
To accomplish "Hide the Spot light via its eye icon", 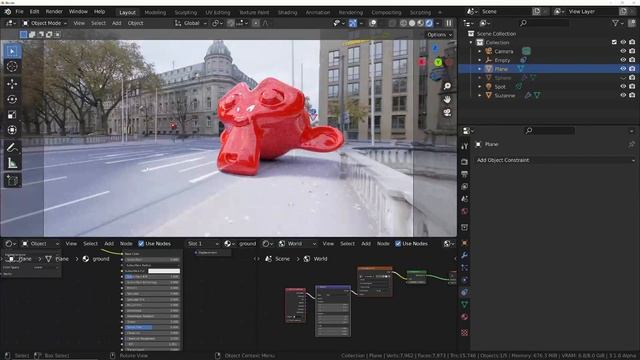I will coord(623,87).
